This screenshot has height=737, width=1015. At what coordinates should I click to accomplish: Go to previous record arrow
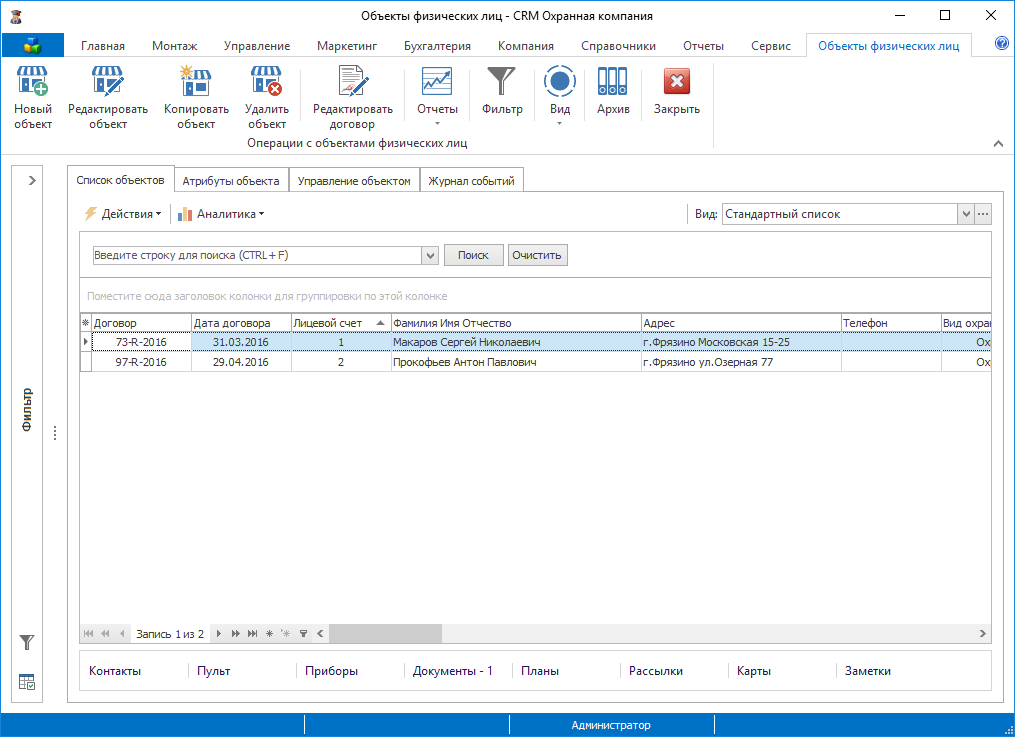click(x=122, y=633)
